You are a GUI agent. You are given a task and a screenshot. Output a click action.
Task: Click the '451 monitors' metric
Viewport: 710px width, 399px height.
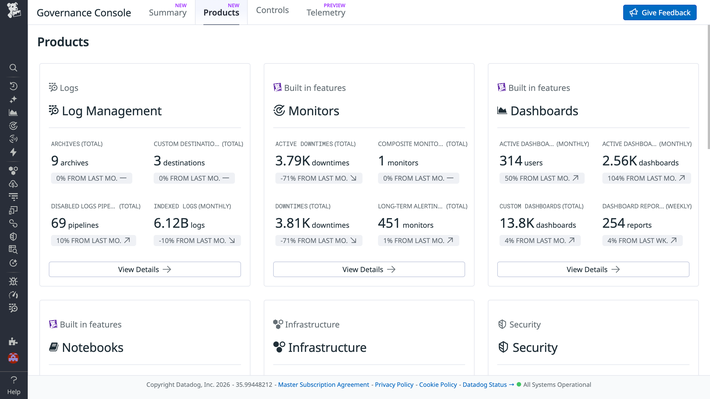405,224
